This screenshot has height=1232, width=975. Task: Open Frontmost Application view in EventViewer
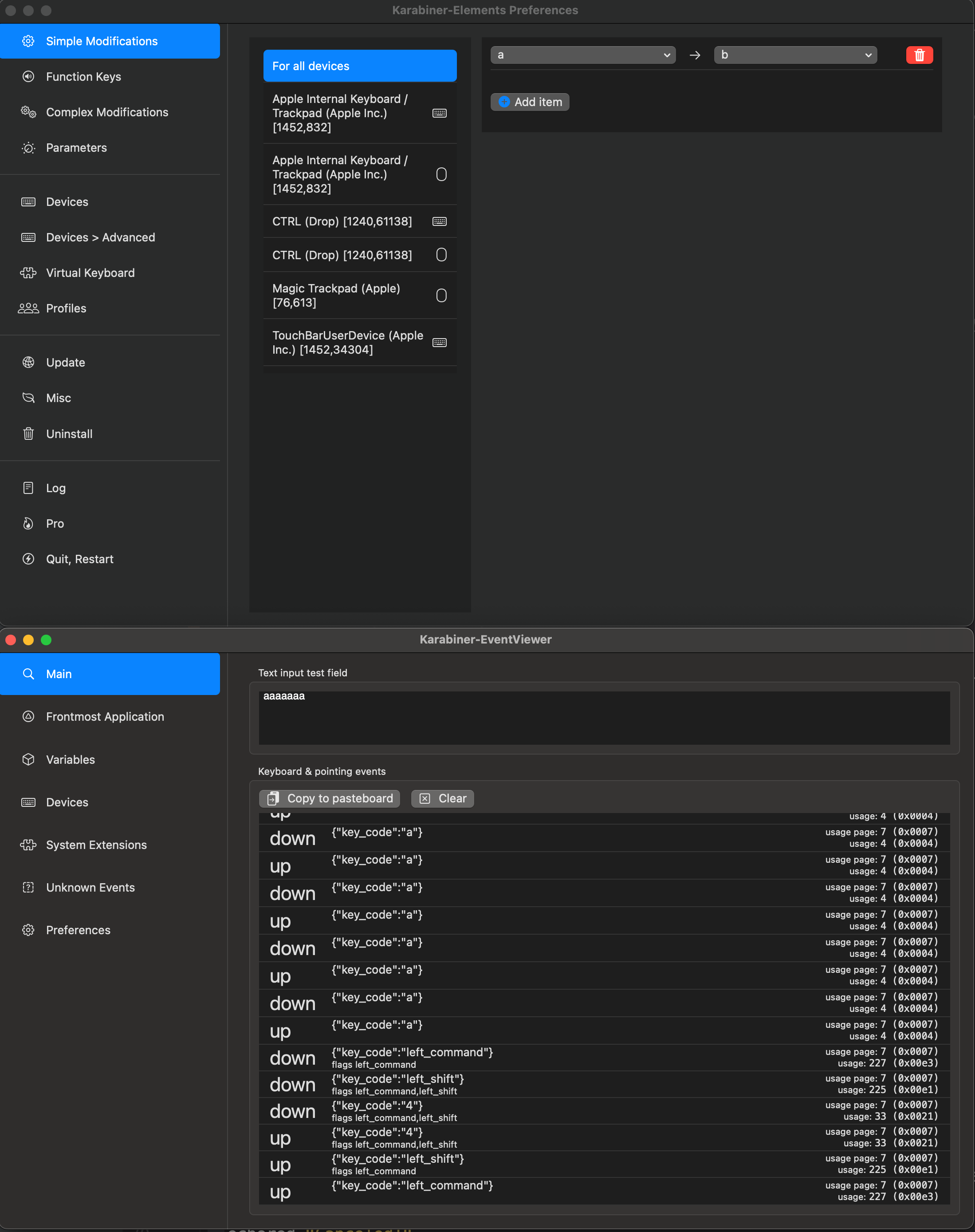click(105, 716)
